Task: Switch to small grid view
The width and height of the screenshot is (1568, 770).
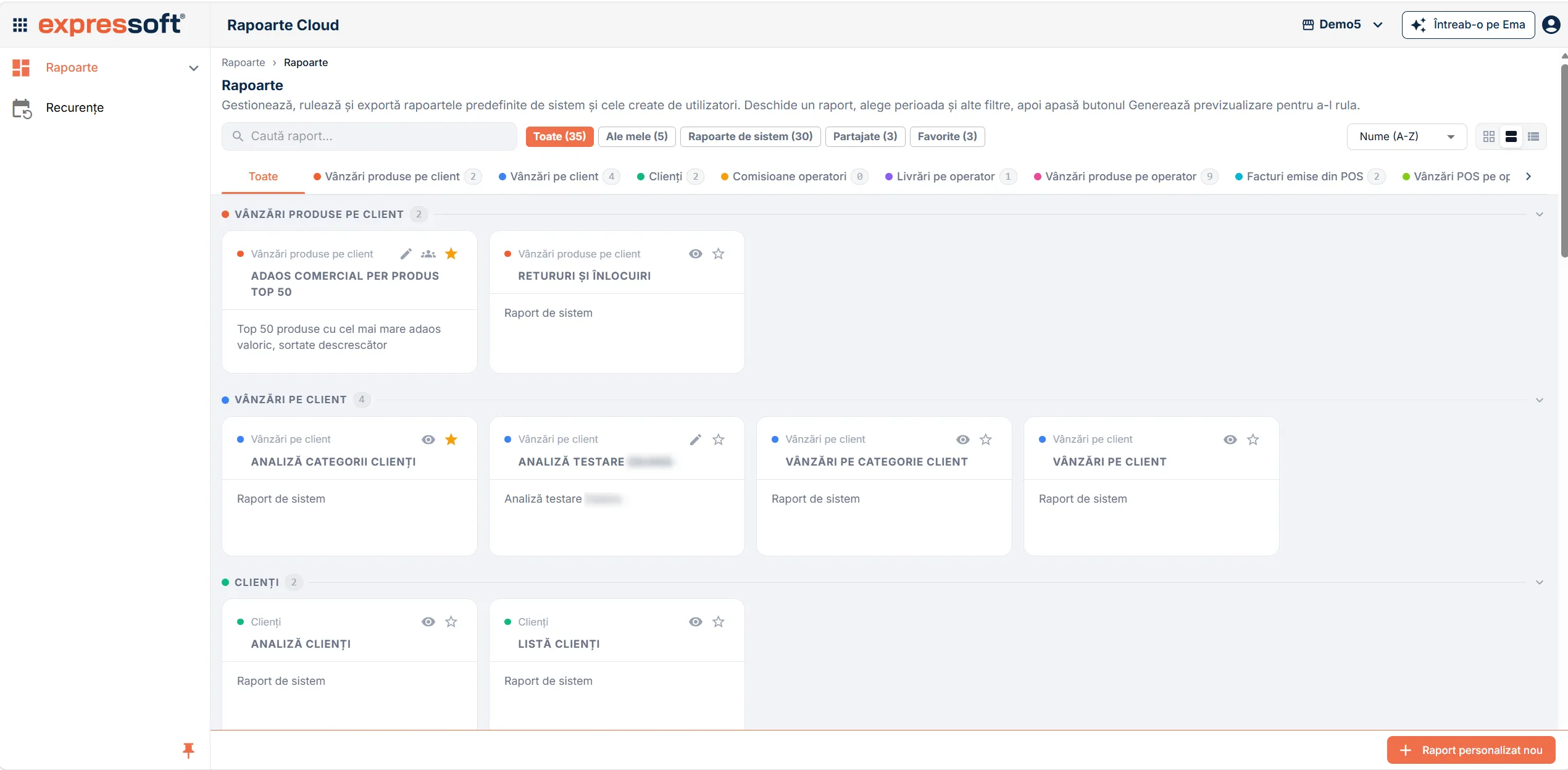Action: click(1489, 136)
